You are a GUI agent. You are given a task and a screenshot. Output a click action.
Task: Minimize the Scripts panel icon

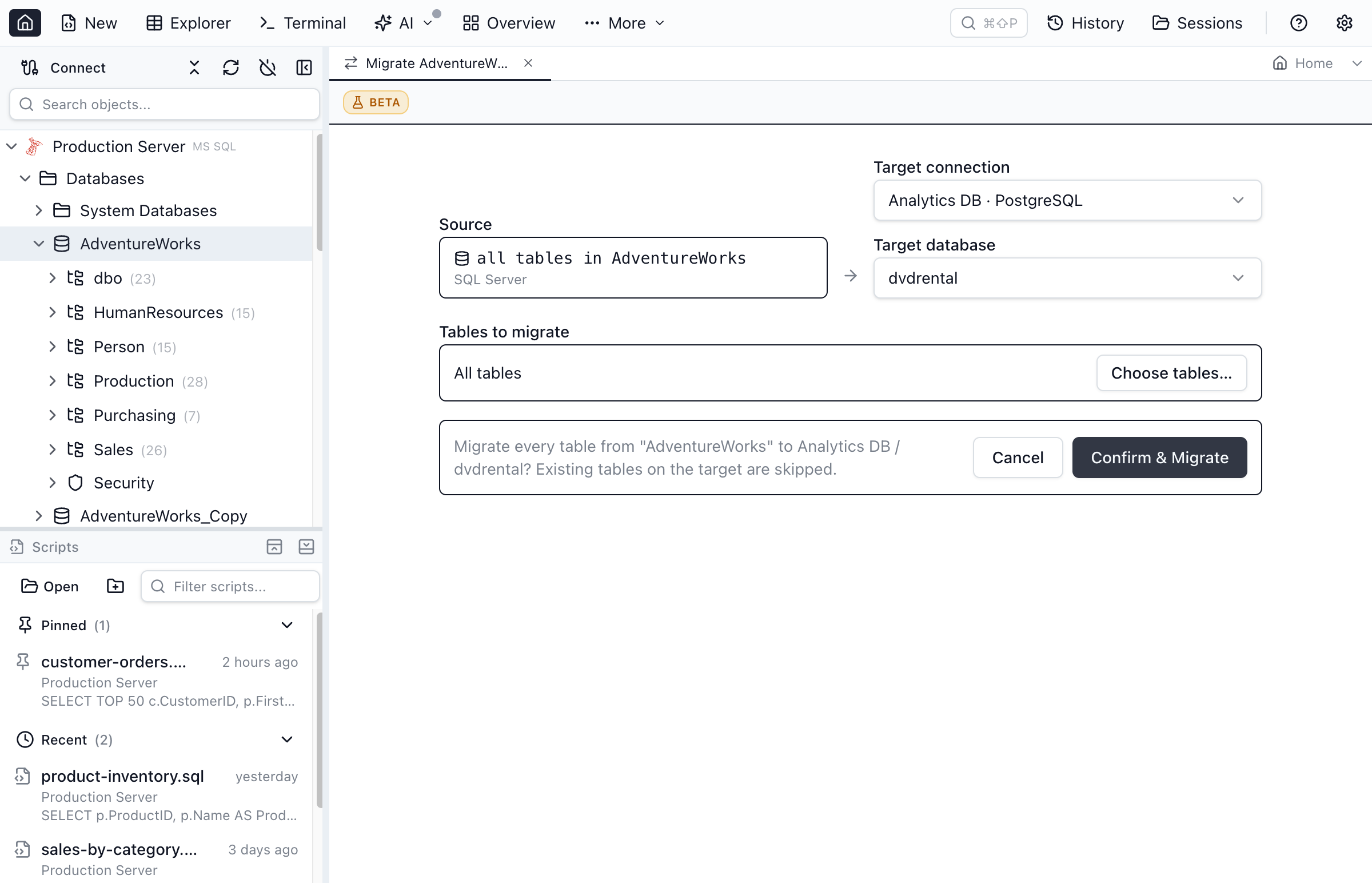(306, 547)
